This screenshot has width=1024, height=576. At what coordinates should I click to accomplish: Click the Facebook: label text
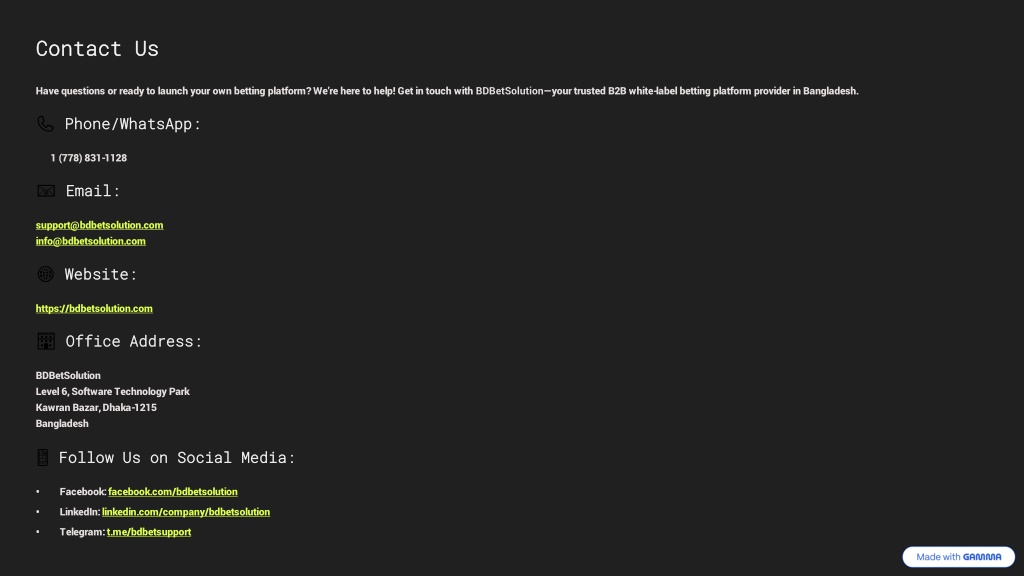coord(83,492)
